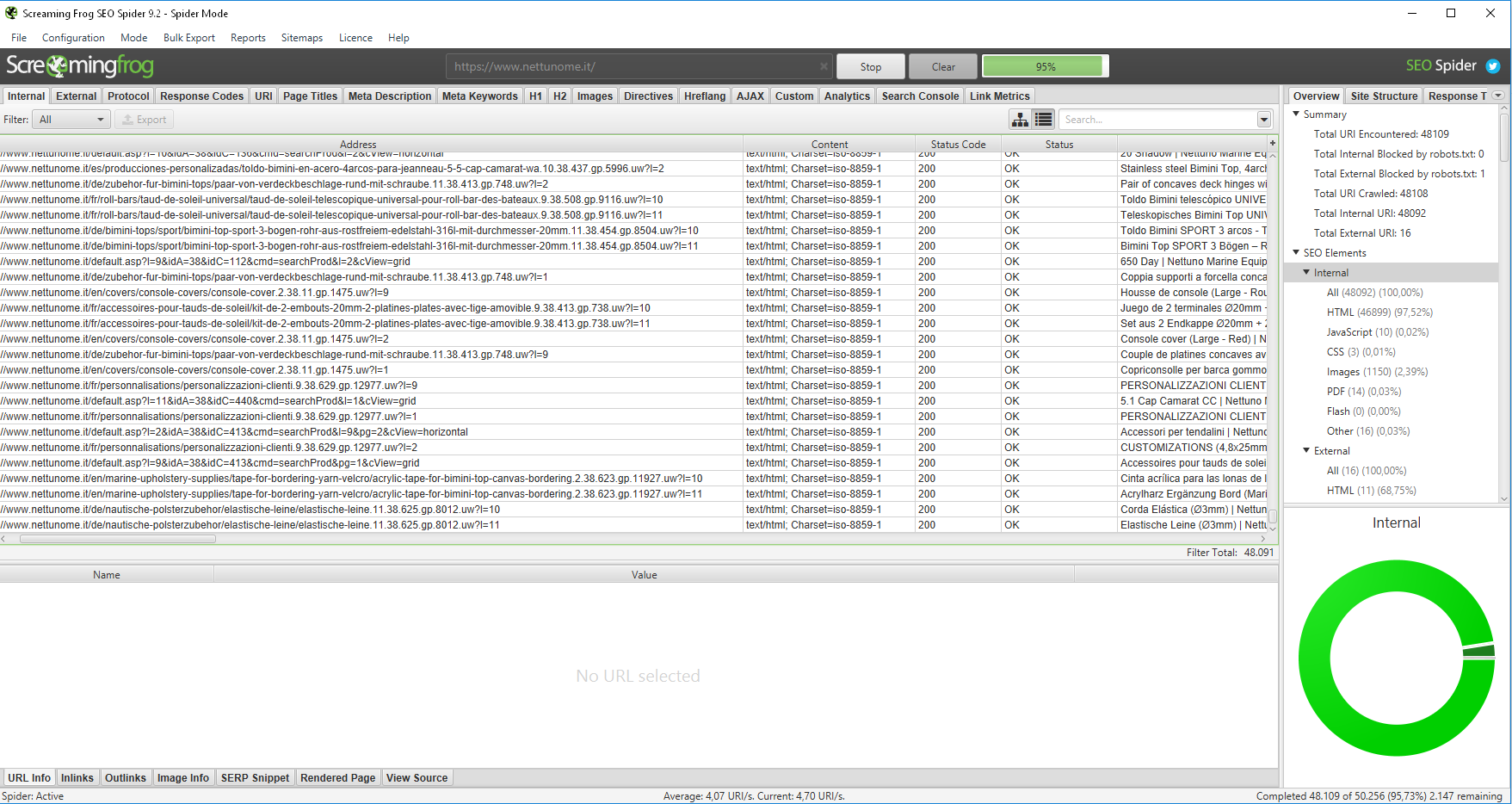This screenshot has height=804, width=1512.
Task: Select CSS (3) in the tree
Action: pos(1361,352)
